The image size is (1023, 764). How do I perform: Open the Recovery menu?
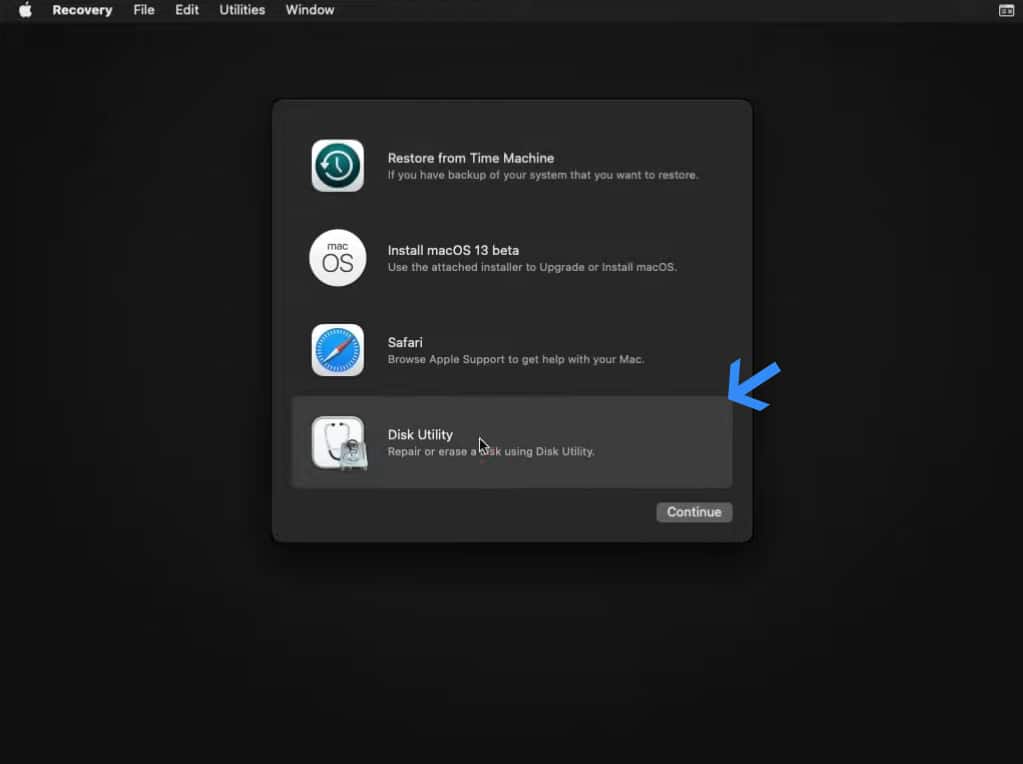[82, 10]
